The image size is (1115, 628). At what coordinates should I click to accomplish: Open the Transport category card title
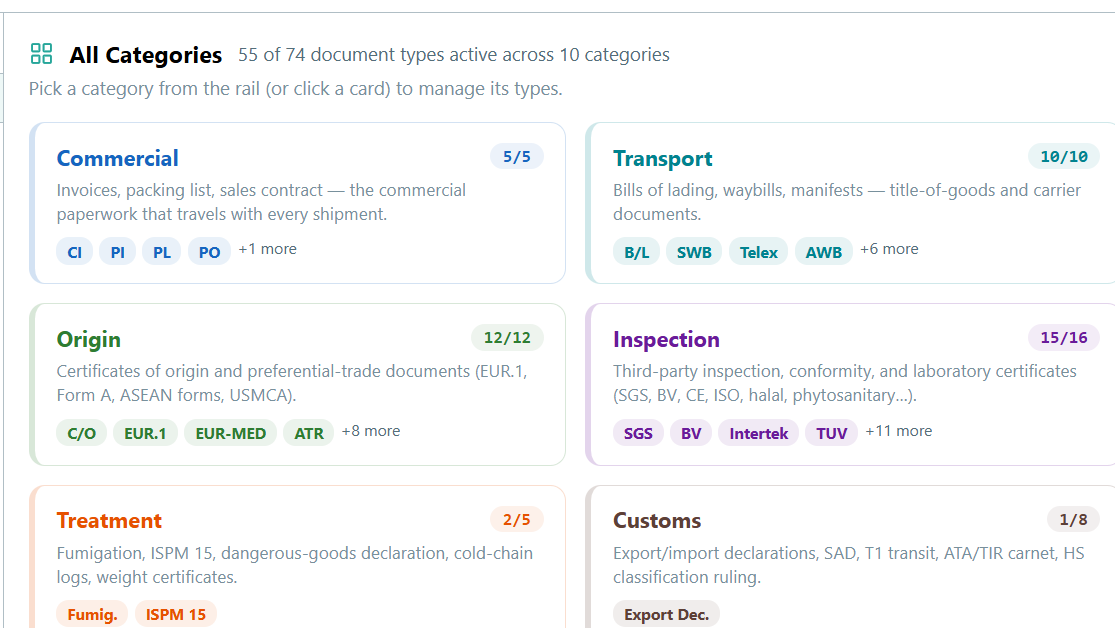pyautogui.click(x=663, y=158)
